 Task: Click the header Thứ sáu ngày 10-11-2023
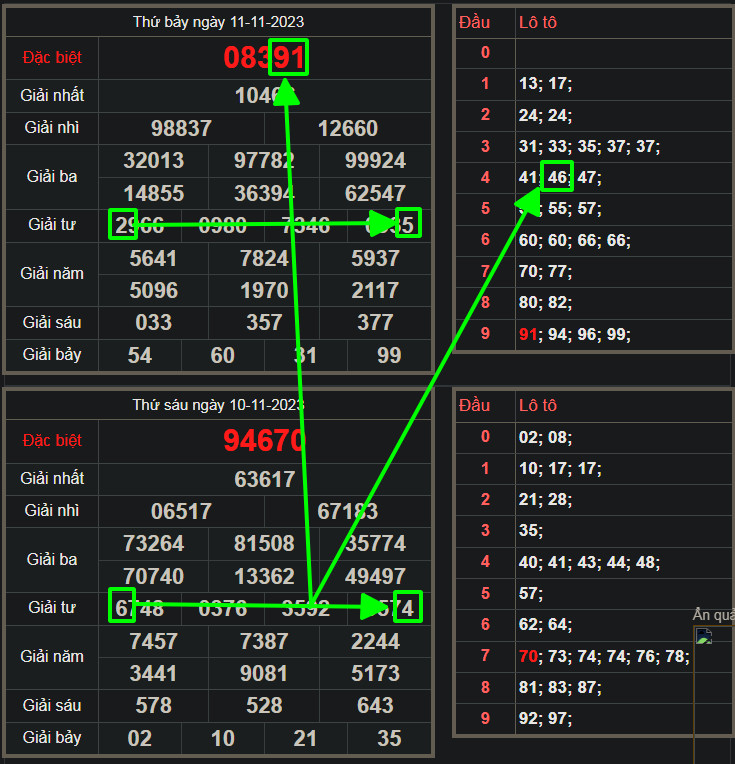pyautogui.click(x=219, y=404)
